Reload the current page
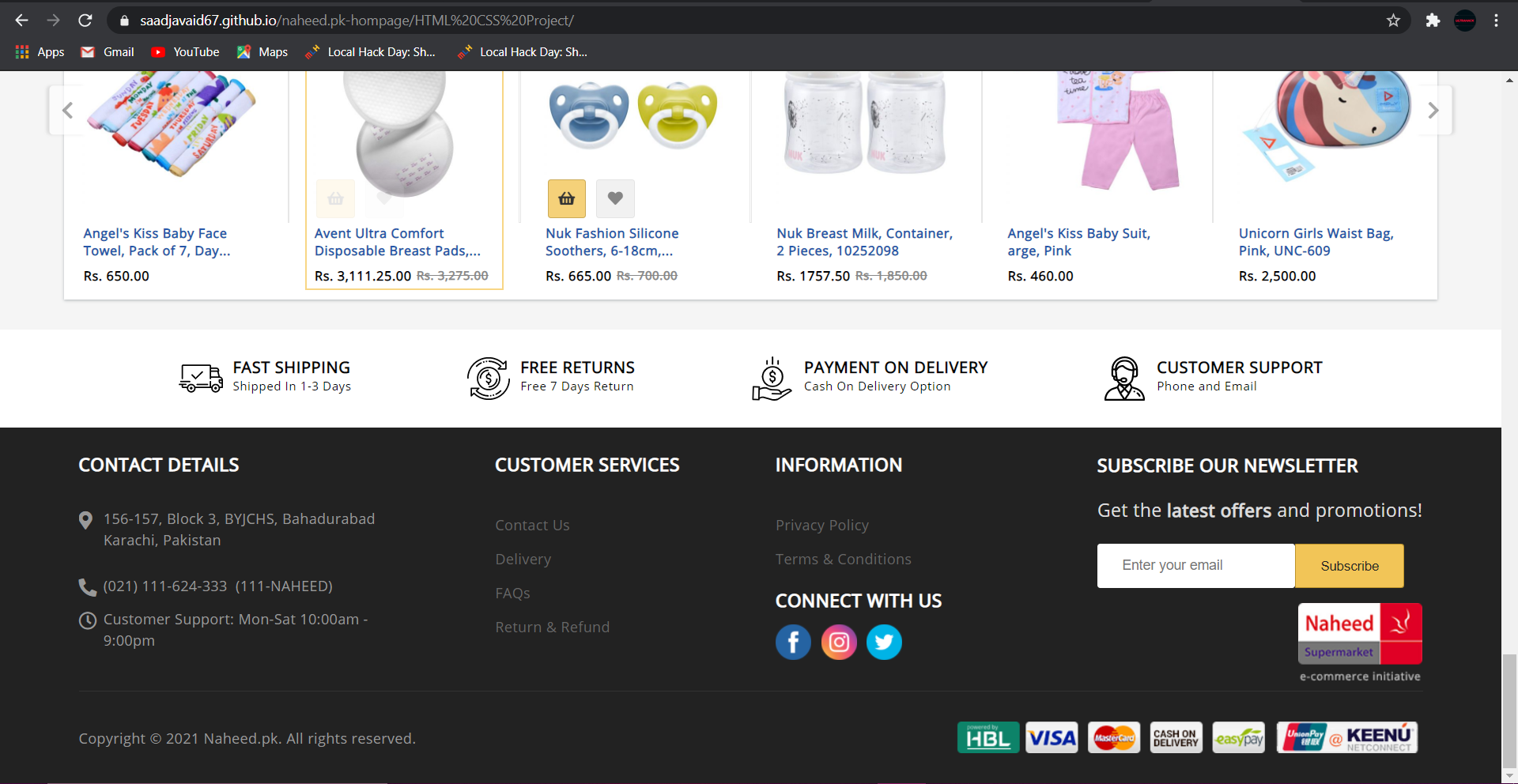Screen dimensions: 1518x784 pyautogui.click(x=85, y=21)
